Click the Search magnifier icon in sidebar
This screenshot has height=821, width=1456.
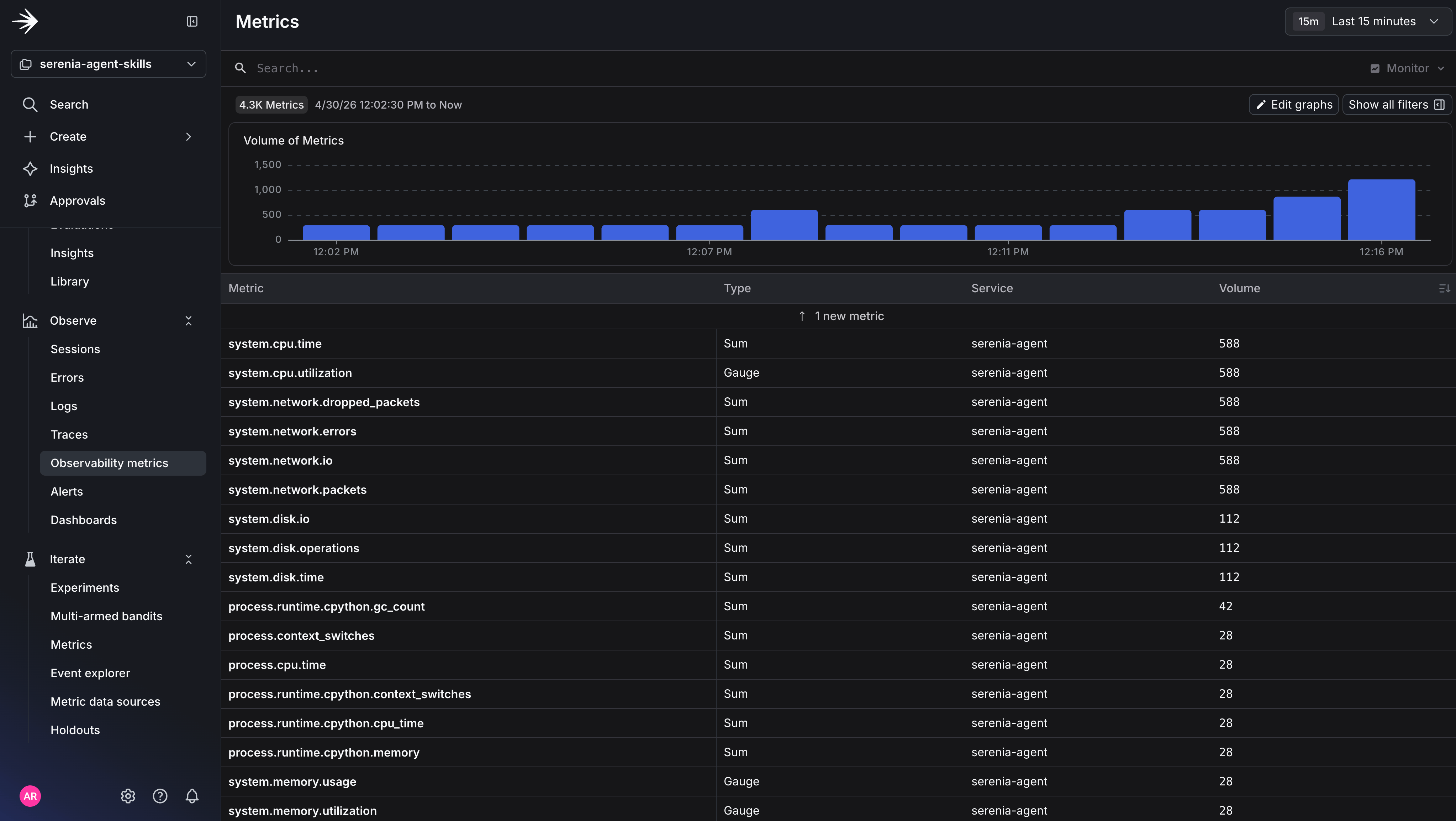(30, 105)
